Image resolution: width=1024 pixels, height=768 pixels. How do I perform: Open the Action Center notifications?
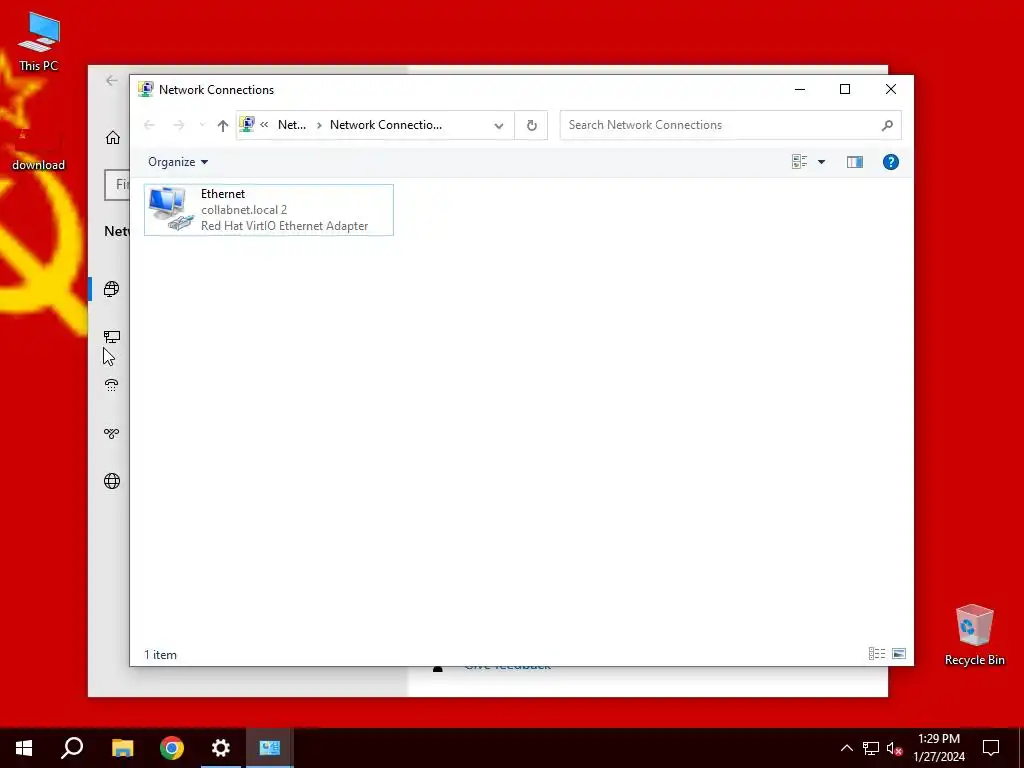[x=991, y=748]
